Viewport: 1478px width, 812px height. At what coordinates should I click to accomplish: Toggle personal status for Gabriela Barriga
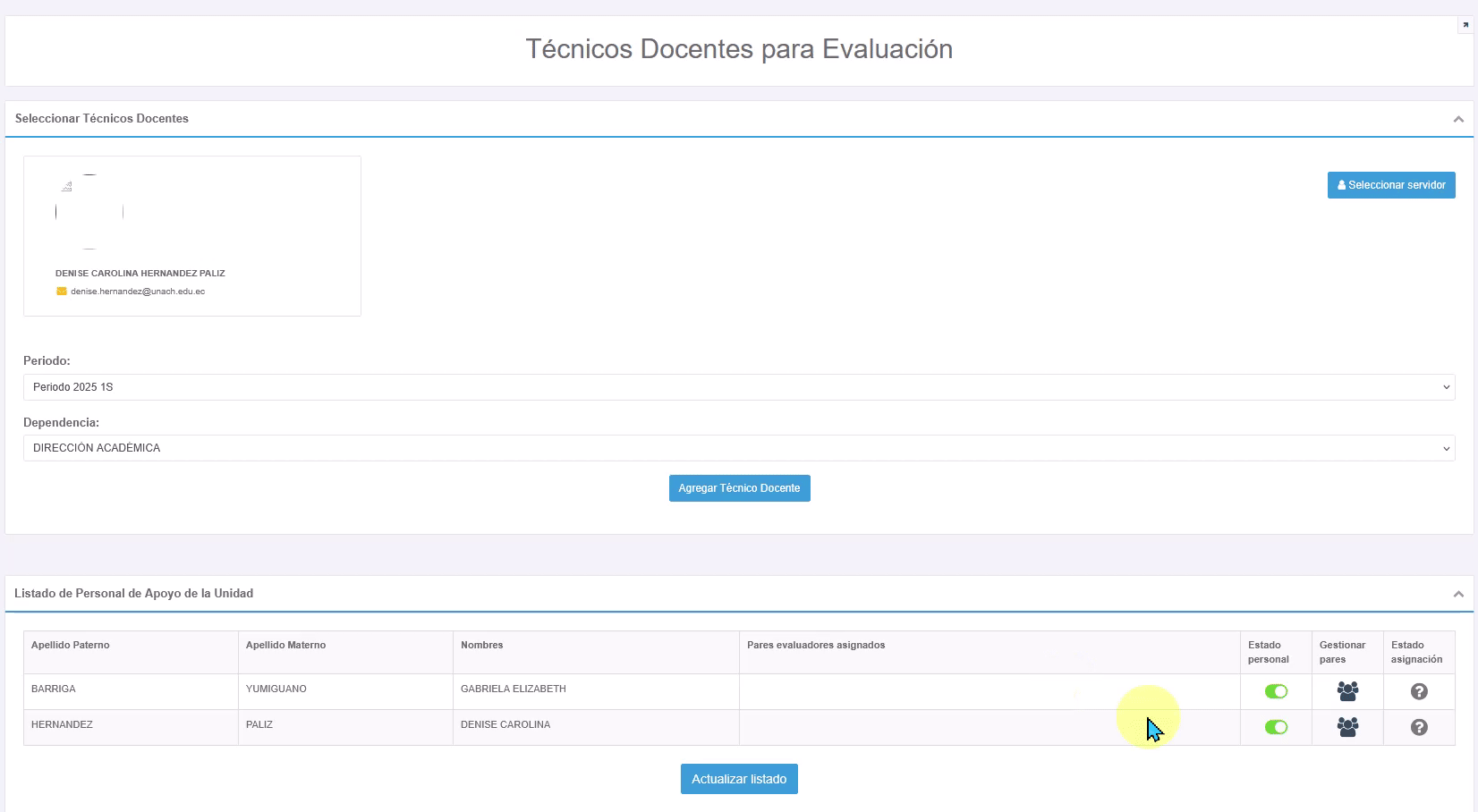(1276, 691)
